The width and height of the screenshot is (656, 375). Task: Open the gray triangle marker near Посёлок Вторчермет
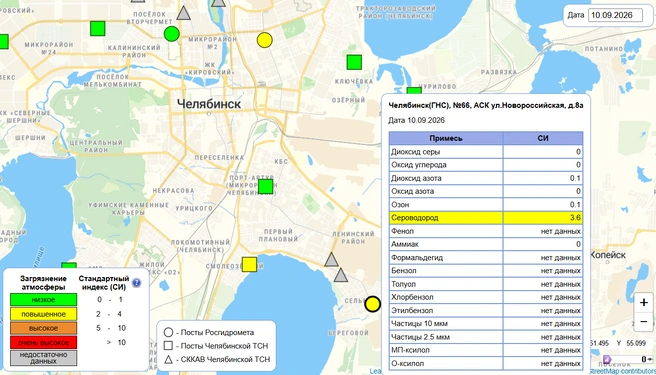183,13
